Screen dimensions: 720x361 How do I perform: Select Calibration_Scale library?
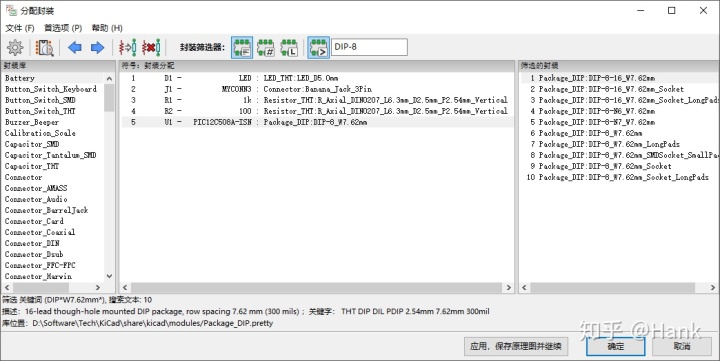[54, 133]
